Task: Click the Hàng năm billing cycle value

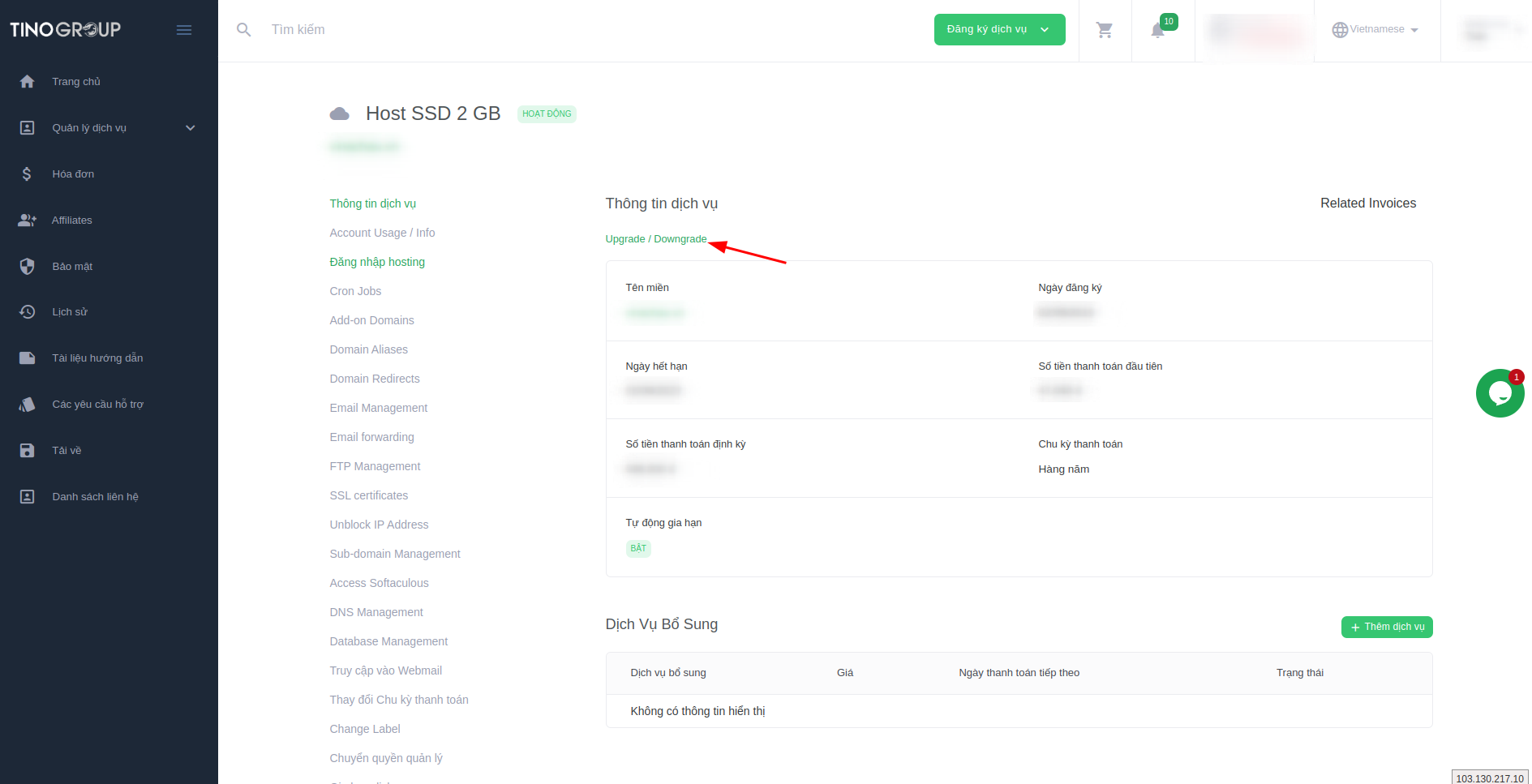Action: [1063, 469]
